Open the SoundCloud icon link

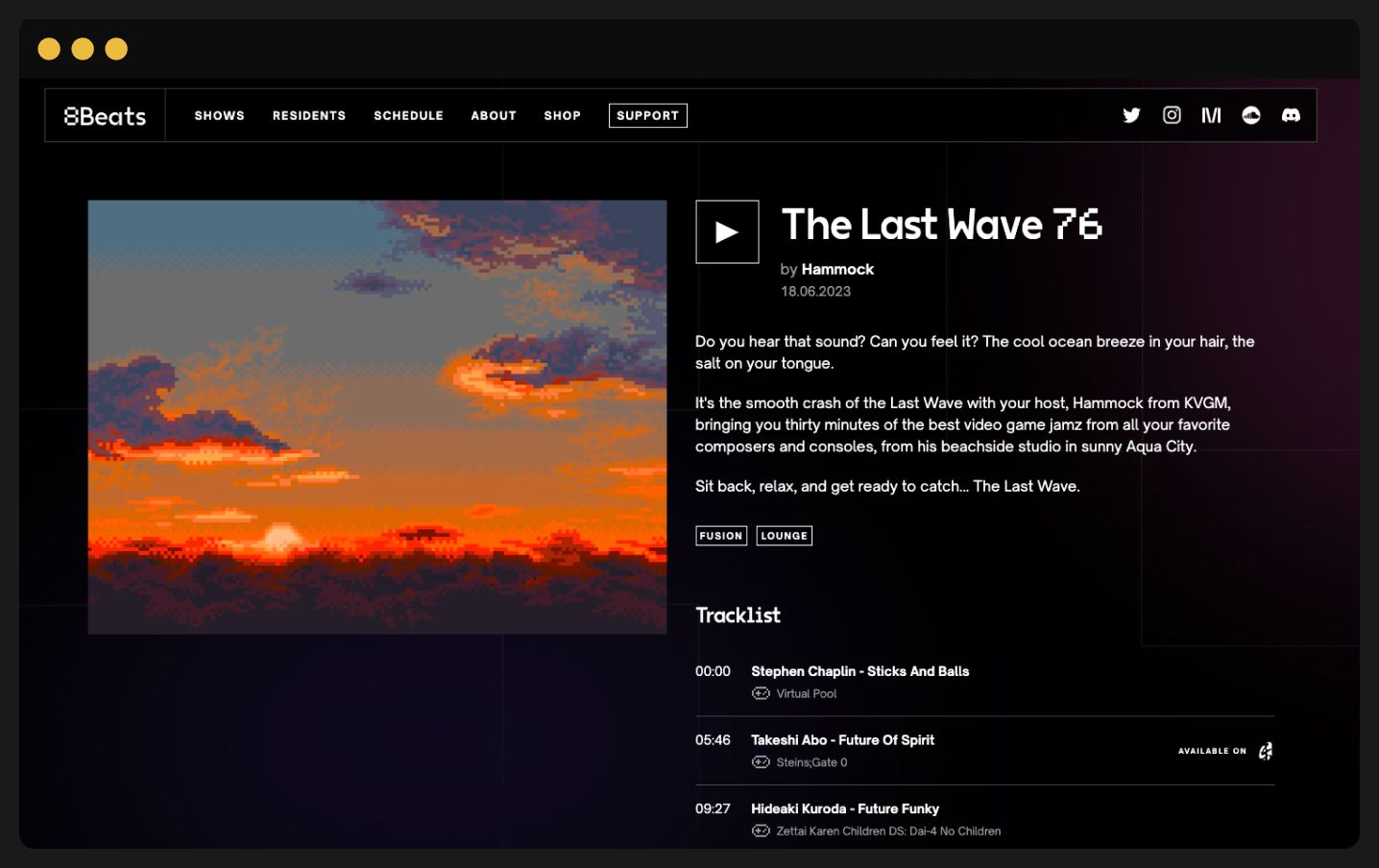tap(1251, 115)
